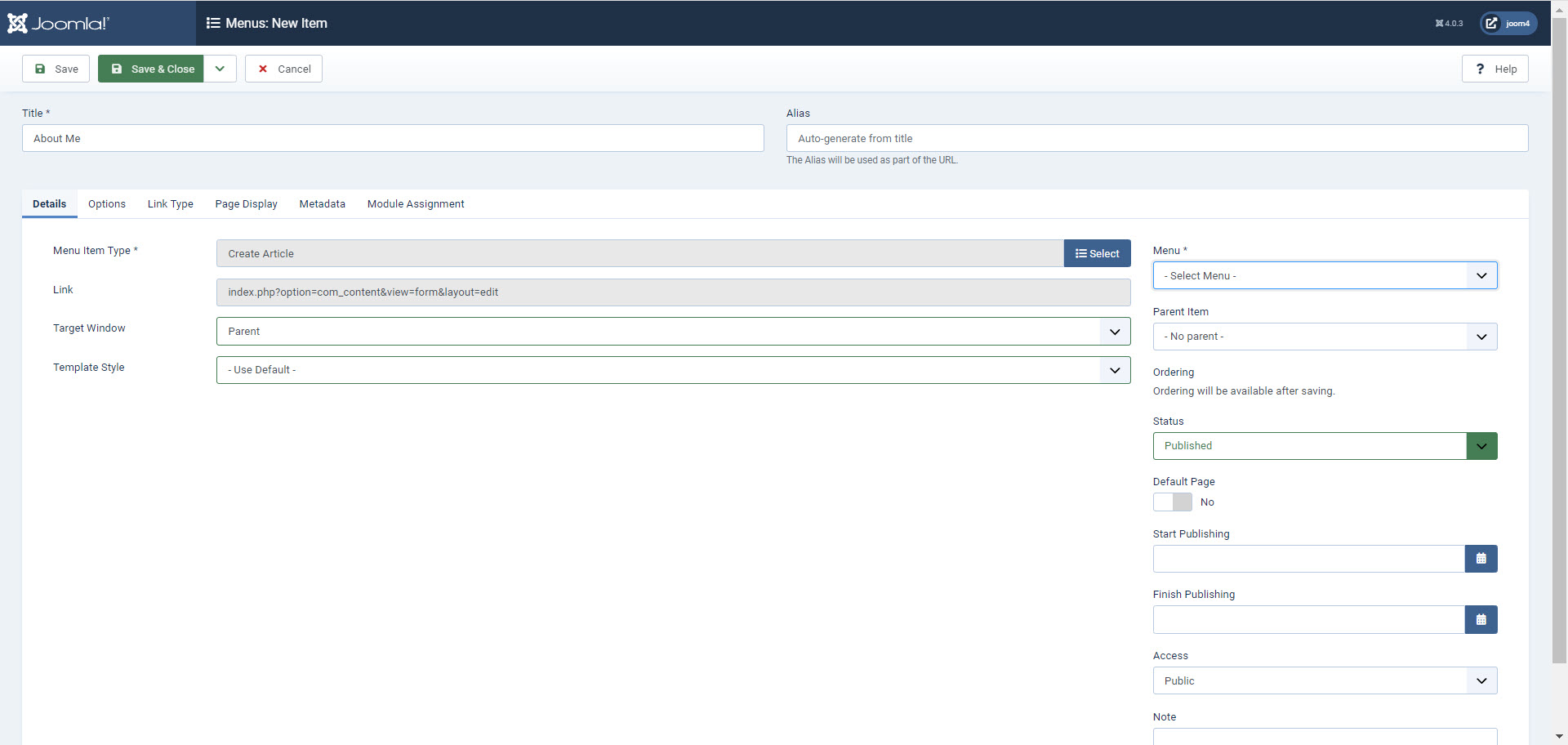The image size is (1568, 745).
Task: Open the Target Window dropdown
Action: (673, 331)
